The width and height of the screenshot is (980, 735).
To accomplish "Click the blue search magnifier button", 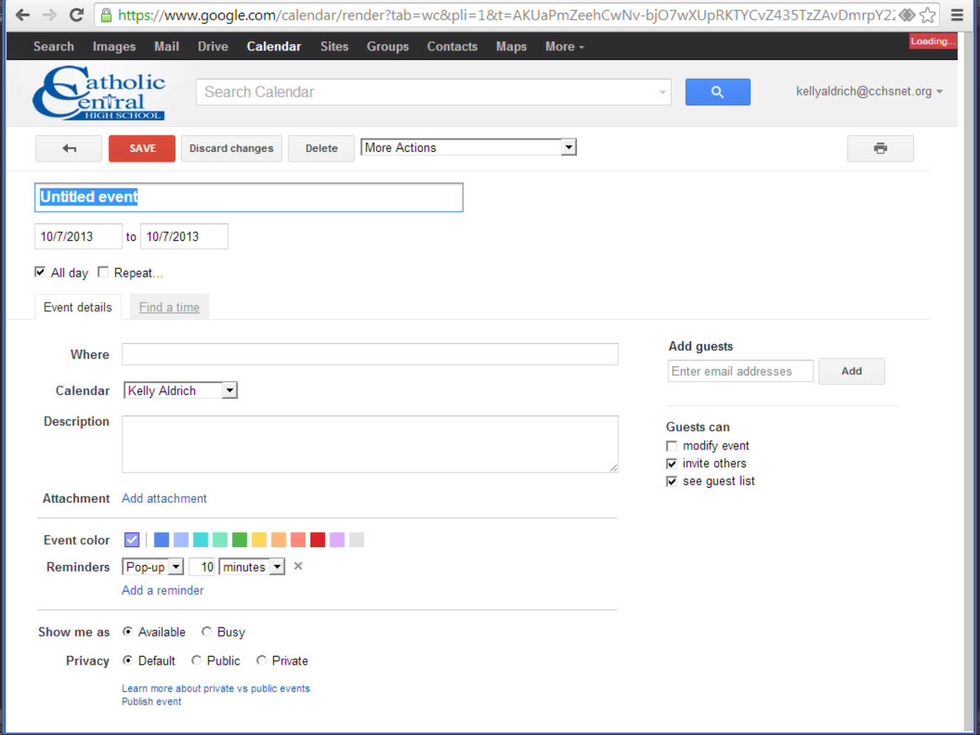I will point(717,92).
